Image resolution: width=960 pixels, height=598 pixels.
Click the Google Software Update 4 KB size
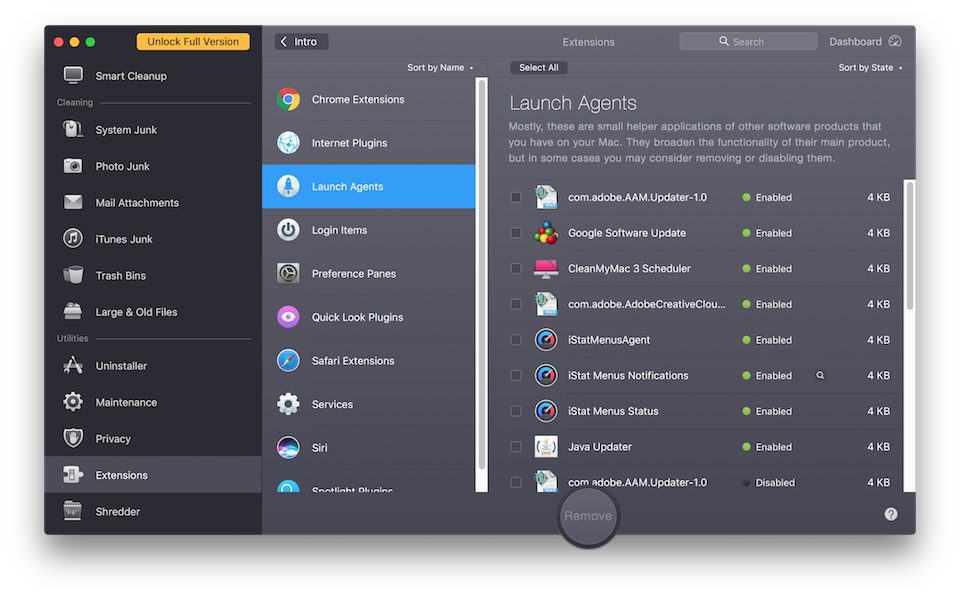(878, 233)
